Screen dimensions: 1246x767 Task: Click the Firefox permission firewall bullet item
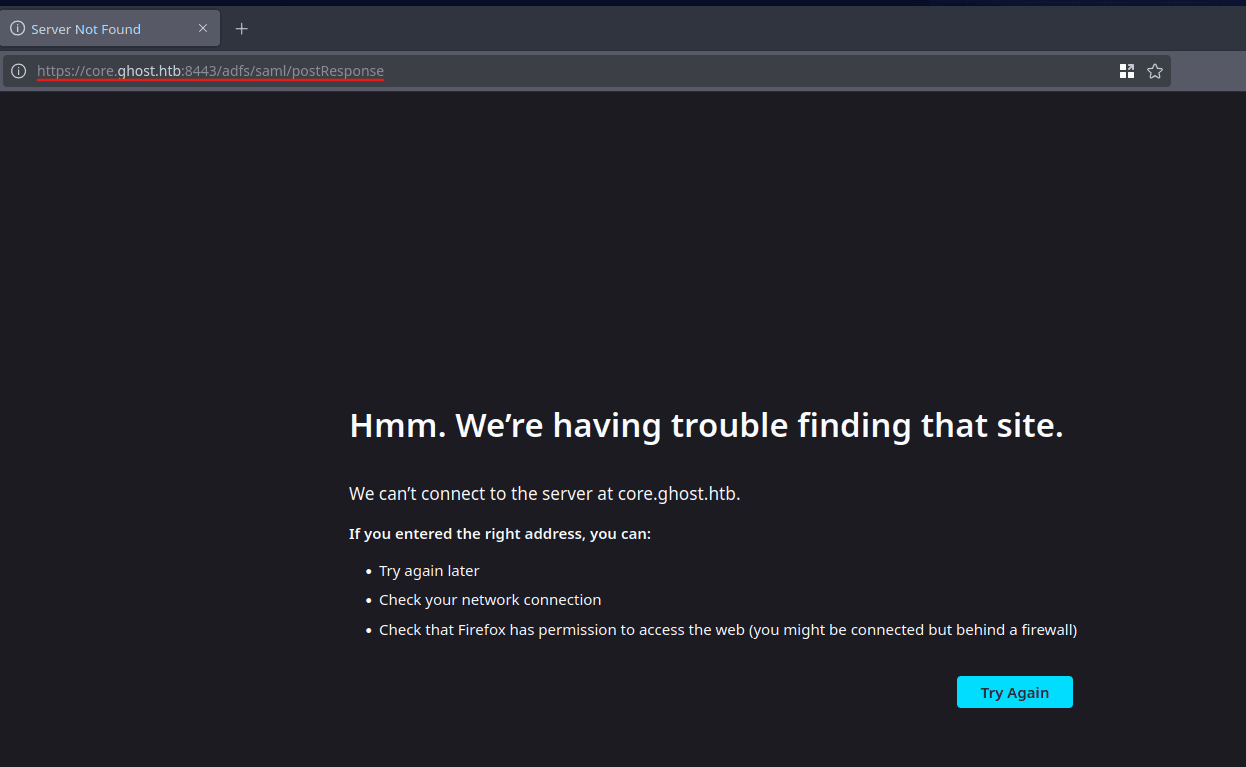pyautogui.click(x=727, y=630)
